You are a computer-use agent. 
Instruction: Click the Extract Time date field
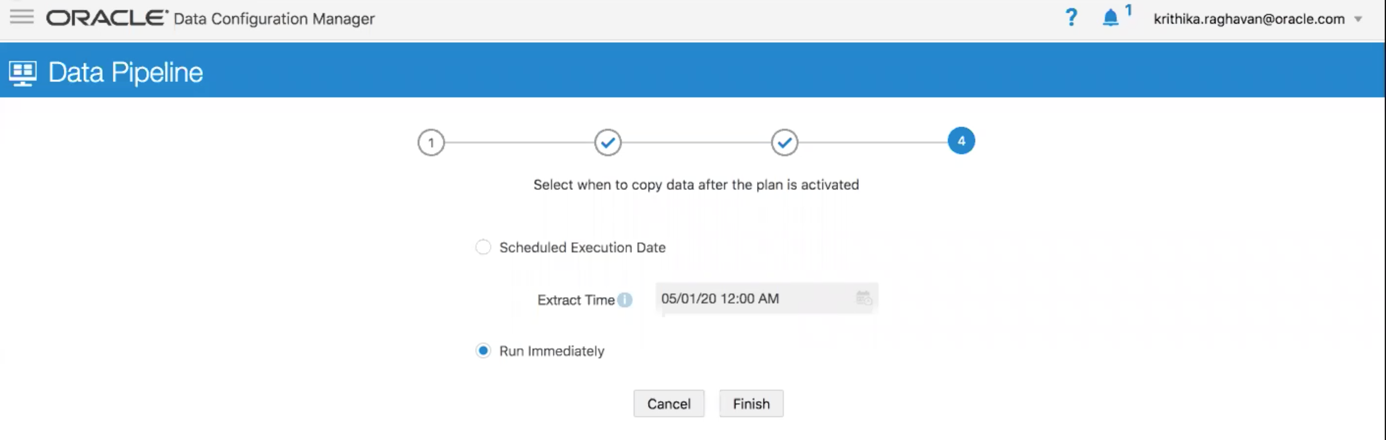click(752, 299)
